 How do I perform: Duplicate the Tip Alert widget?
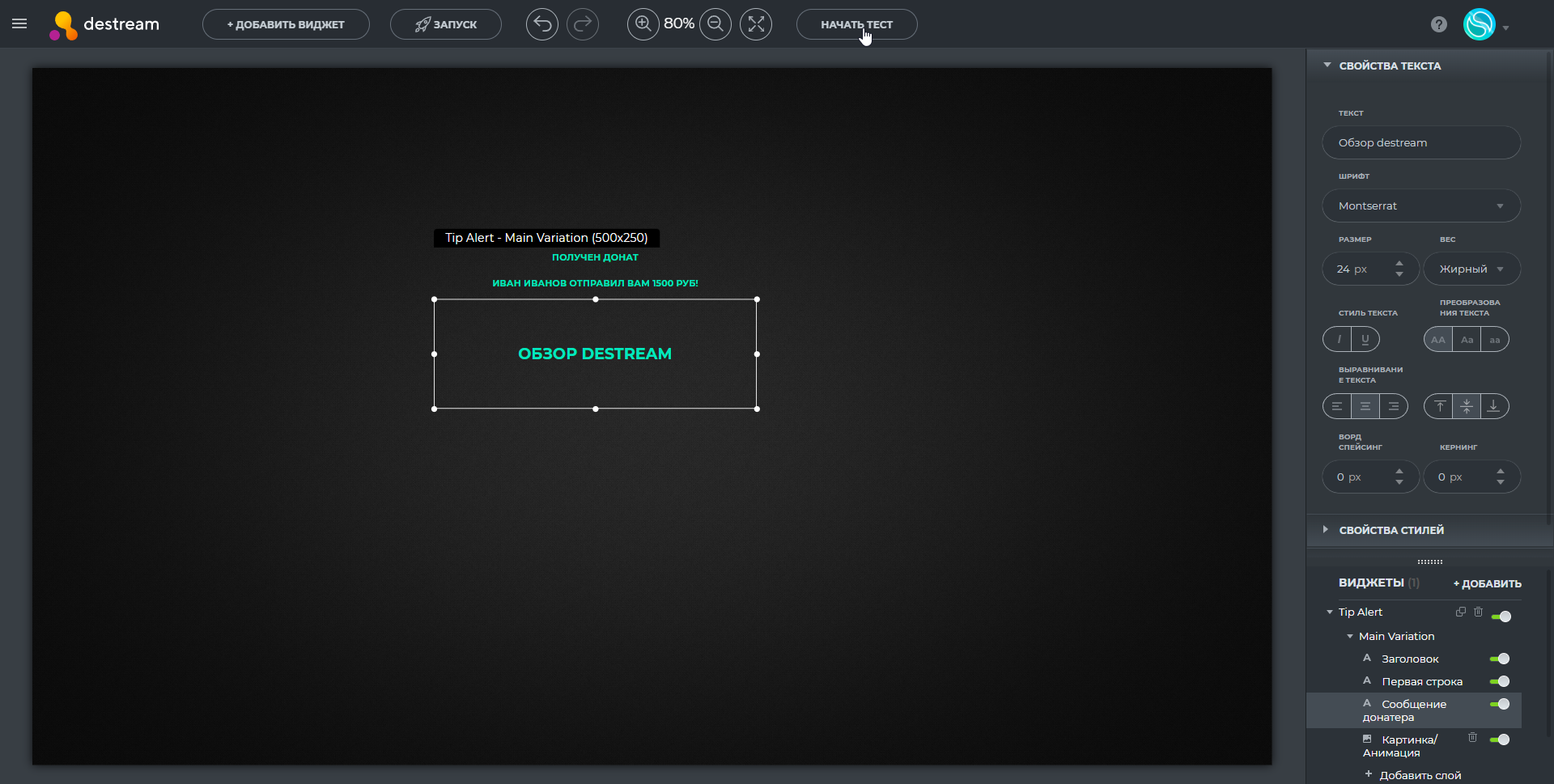coord(1461,612)
